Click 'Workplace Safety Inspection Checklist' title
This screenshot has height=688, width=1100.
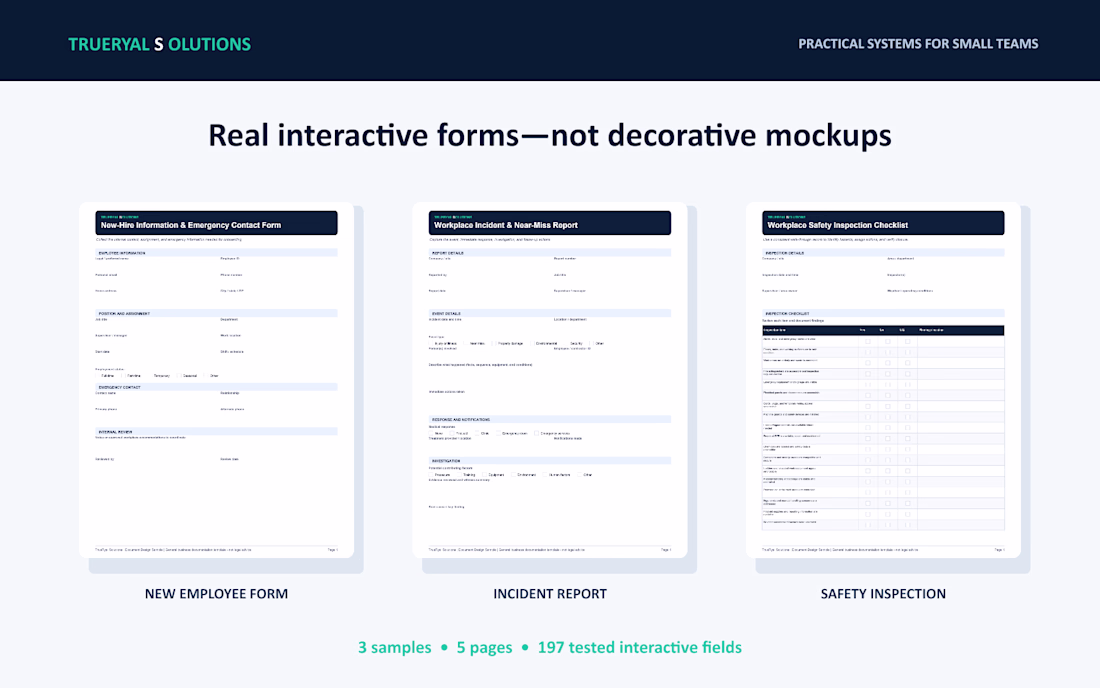point(837,225)
